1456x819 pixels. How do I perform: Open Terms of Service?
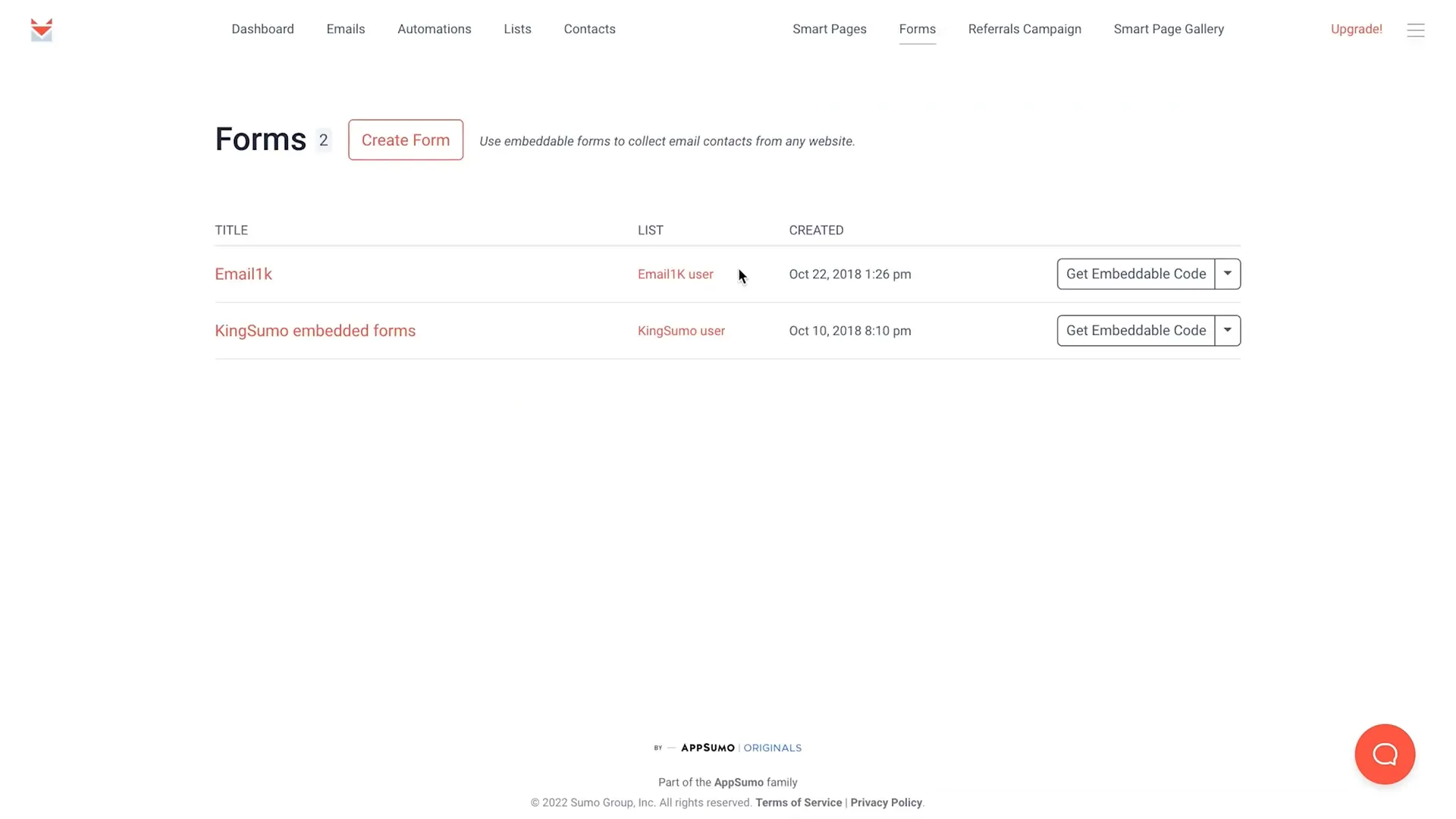(x=799, y=802)
